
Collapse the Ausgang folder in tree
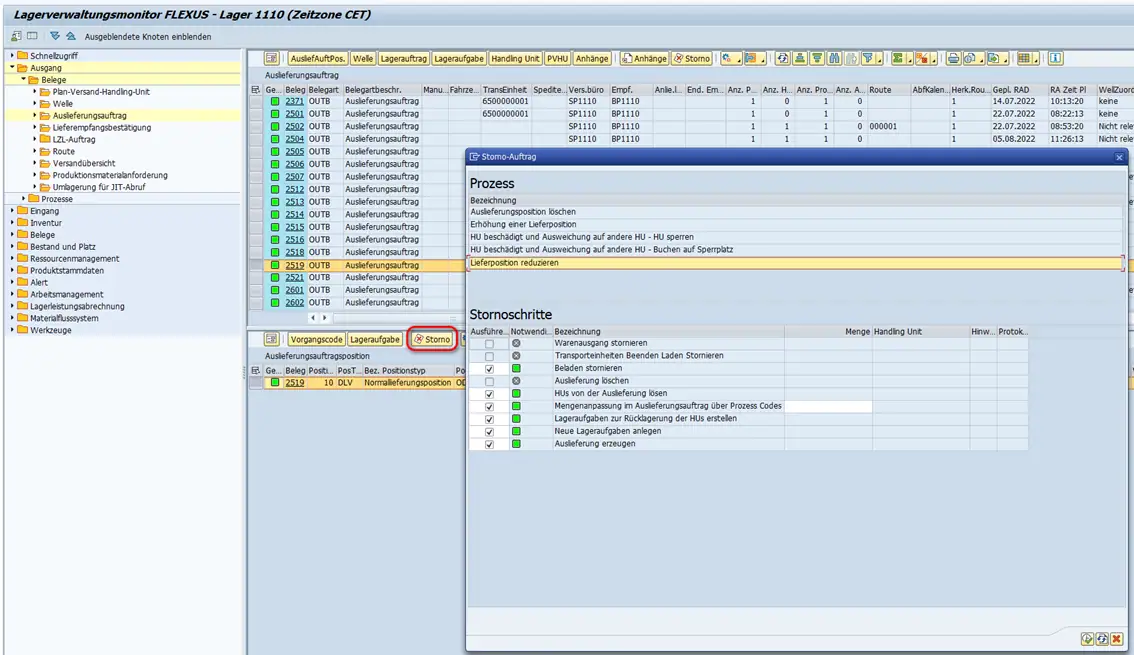pos(12,68)
